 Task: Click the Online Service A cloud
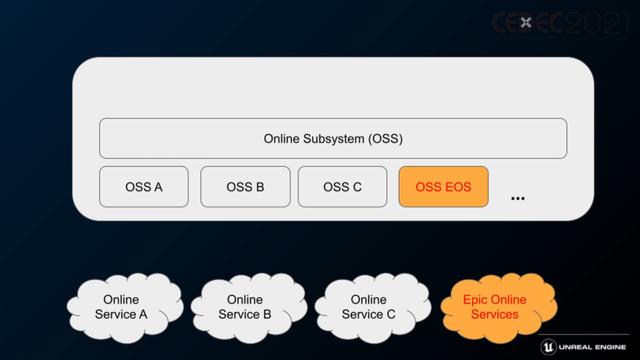click(124, 308)
